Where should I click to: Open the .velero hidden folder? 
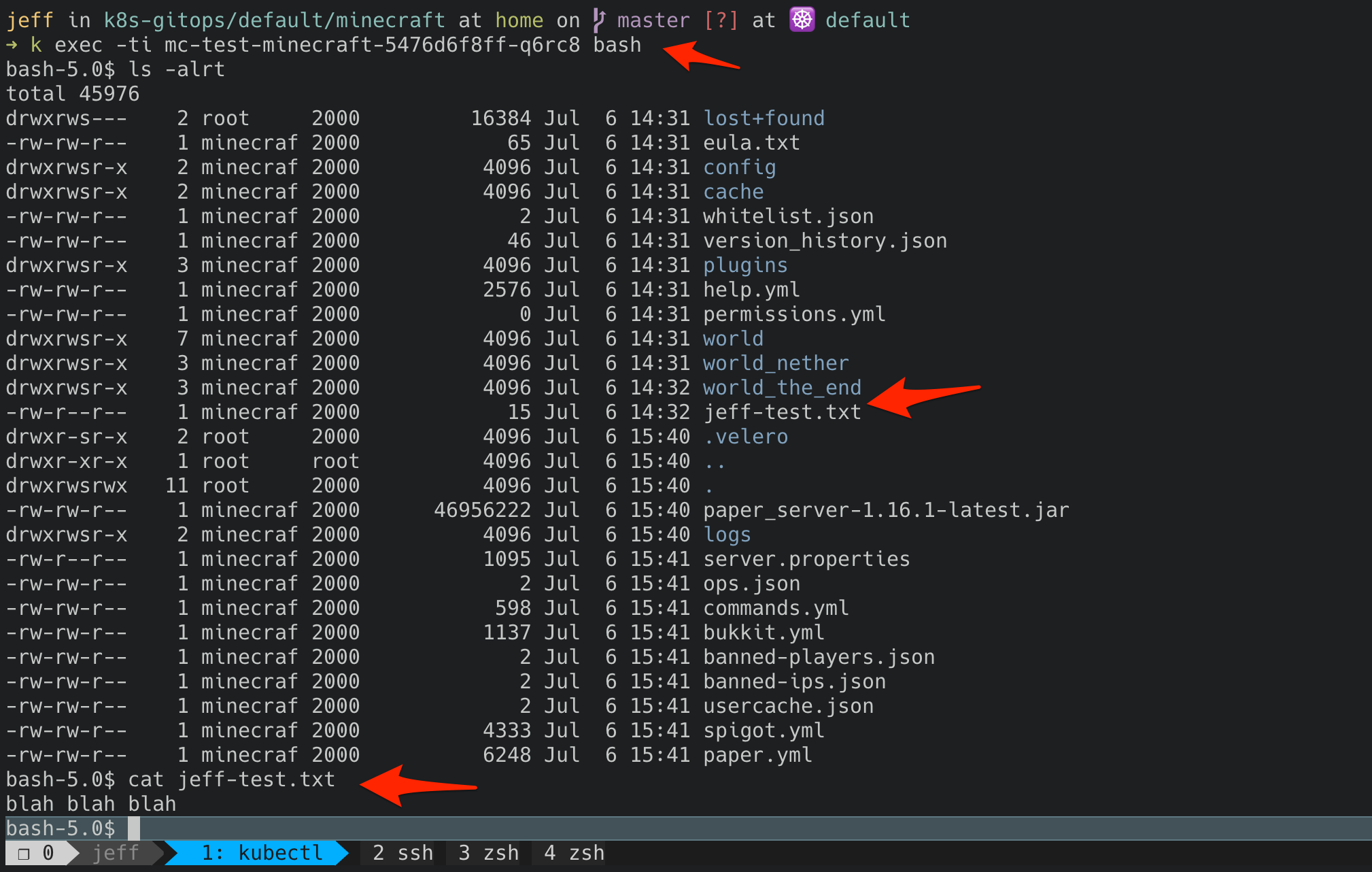tap(745, 436)
